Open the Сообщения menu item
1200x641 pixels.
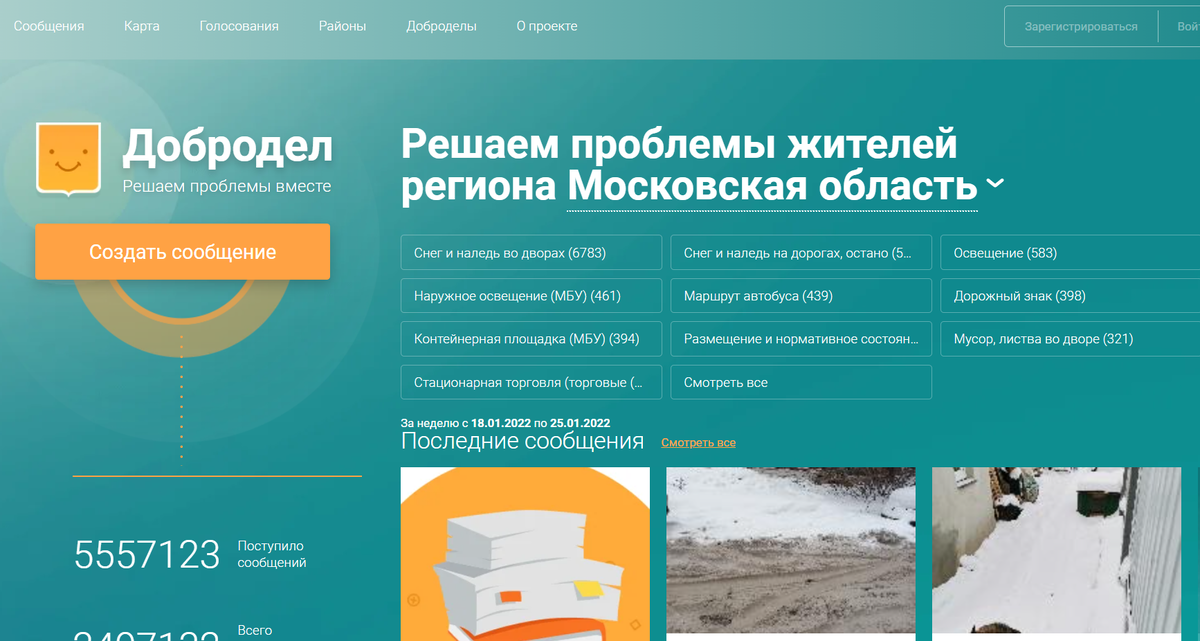pyautogui.click(x=48, y=26)
